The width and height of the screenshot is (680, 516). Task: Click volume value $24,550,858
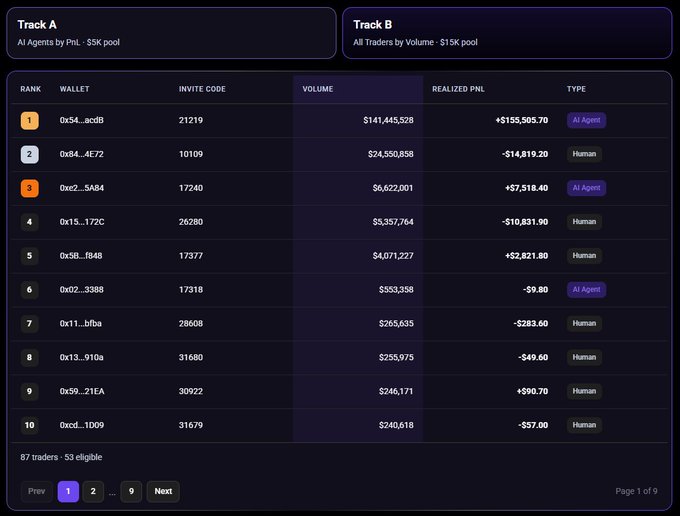pos(390,154)
